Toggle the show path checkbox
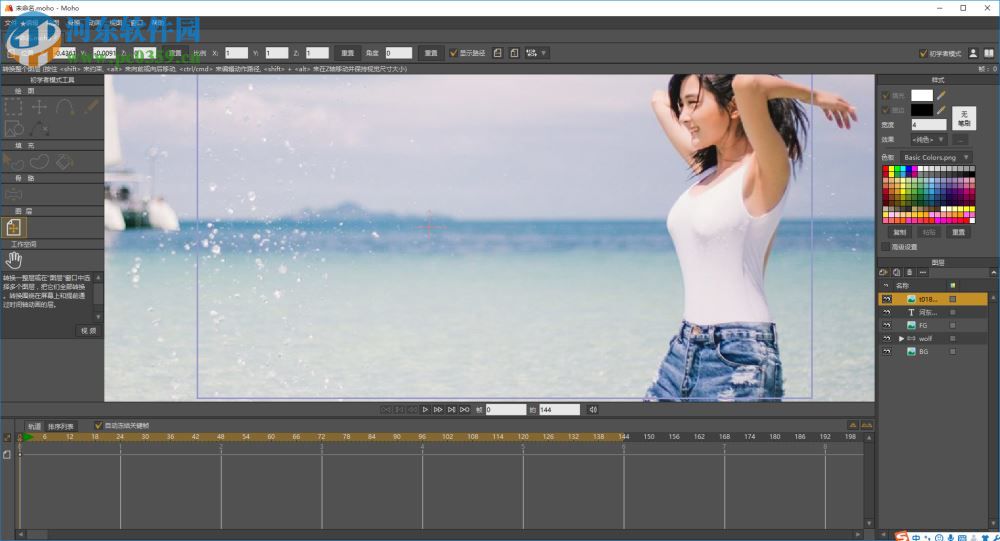Viewport: 1000px width, 541px height. [x=453, y=53]
